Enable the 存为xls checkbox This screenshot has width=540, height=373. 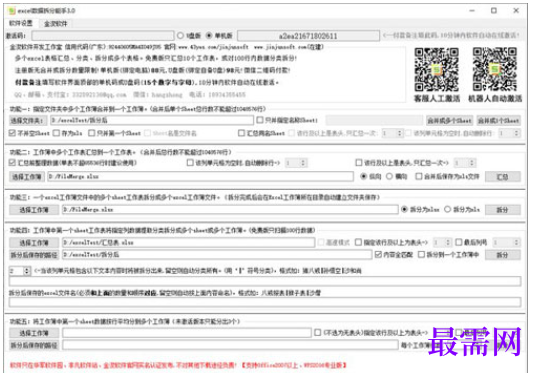click(56, 133)
